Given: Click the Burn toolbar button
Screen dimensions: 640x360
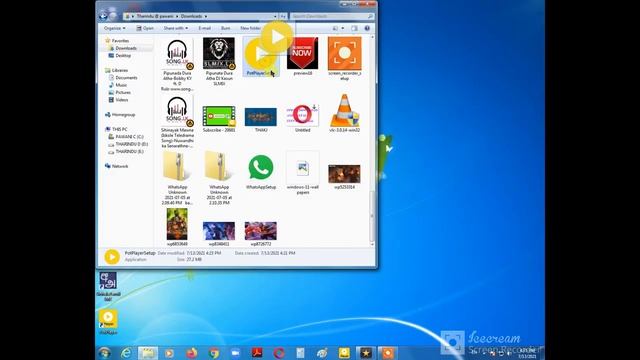Looking at the screenshot, I should click(225, 28).
